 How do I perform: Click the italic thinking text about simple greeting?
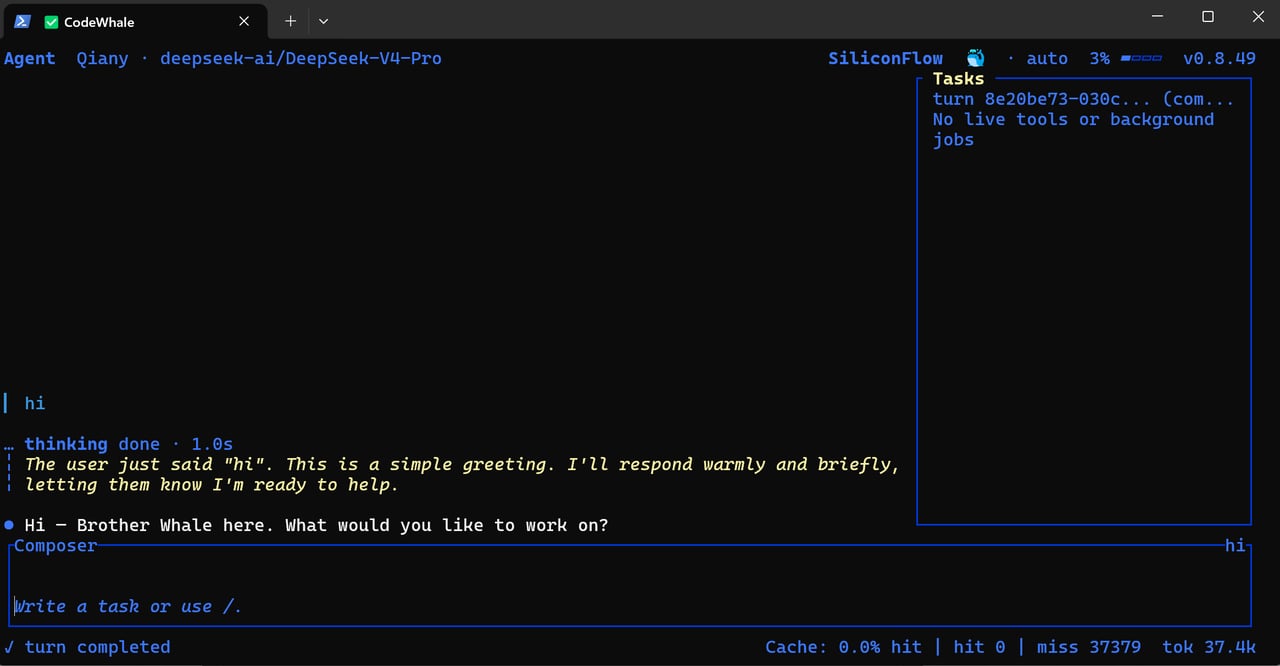click(x=462, y=474)
